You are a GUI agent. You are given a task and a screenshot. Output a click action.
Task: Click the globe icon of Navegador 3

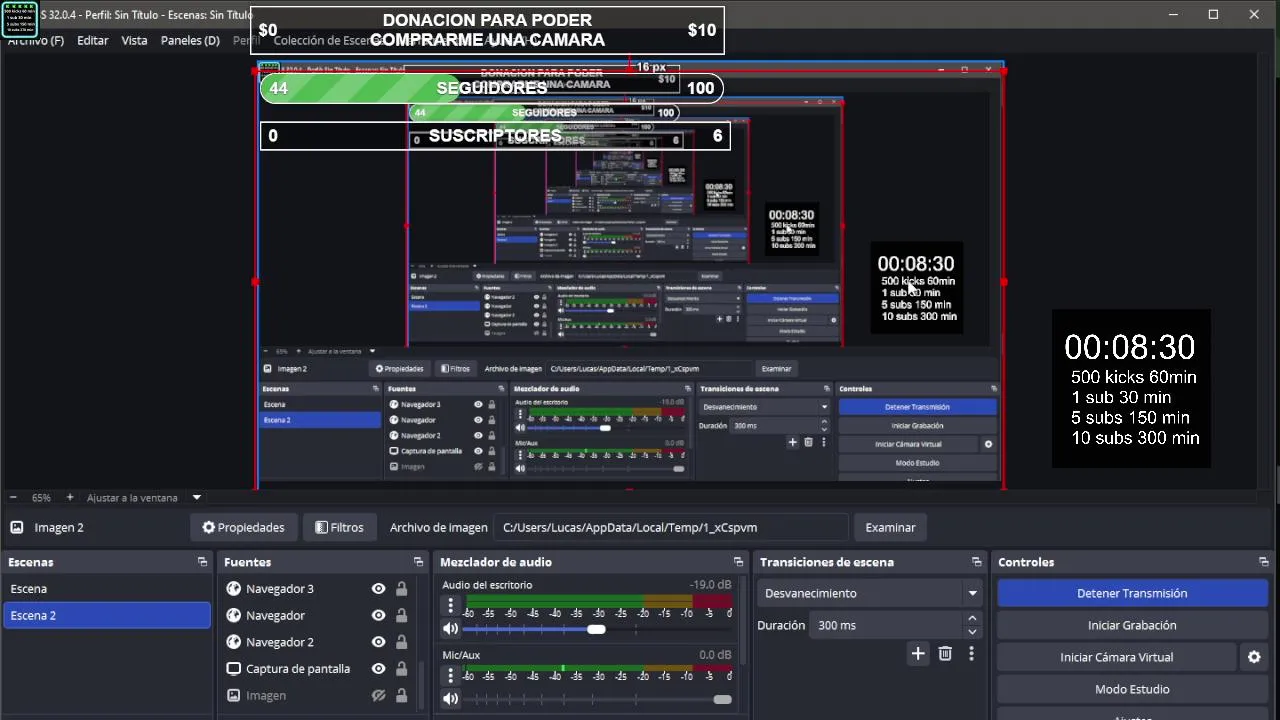(233, 589)
